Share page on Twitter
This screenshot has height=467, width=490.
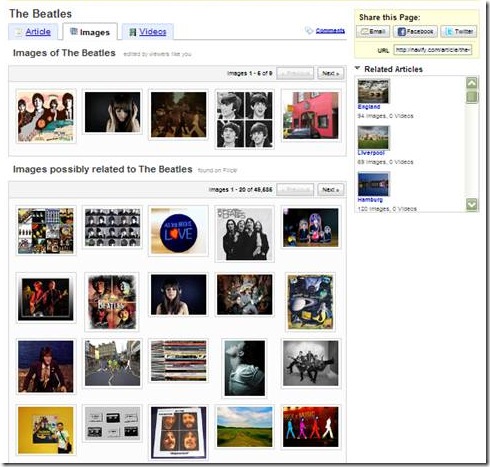[x=459, y=32]
